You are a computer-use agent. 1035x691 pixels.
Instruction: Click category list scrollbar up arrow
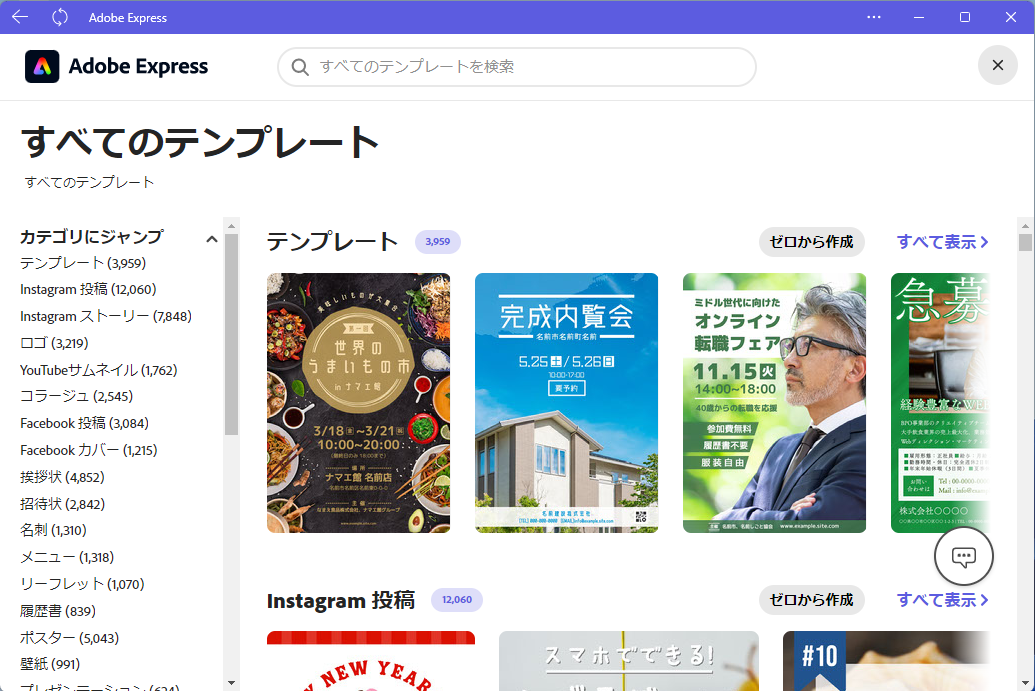(231, 226)
